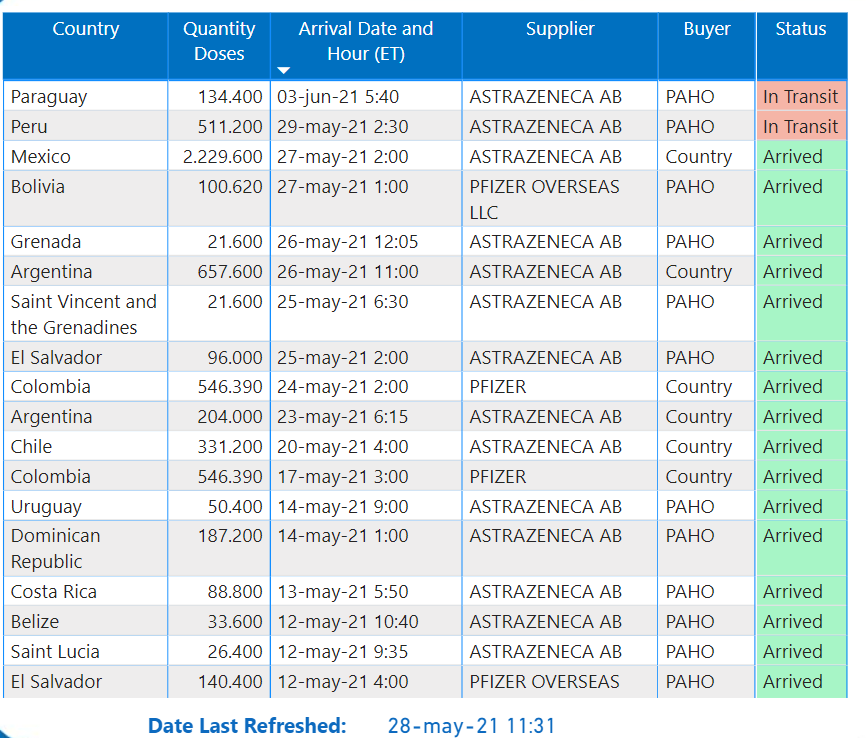Screen dimensions: 866x738
Task: Sort by the Supplier column header
Action: (x=559, y=30)
